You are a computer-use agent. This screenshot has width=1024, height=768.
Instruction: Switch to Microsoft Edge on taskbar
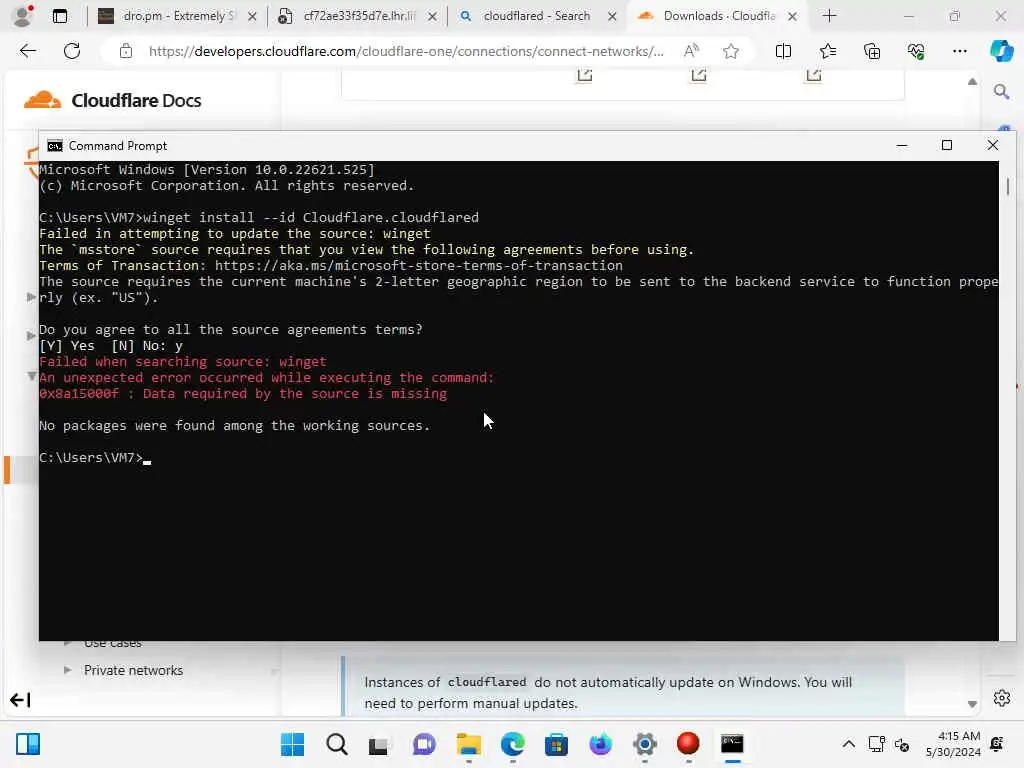click(x=513, y=744)
